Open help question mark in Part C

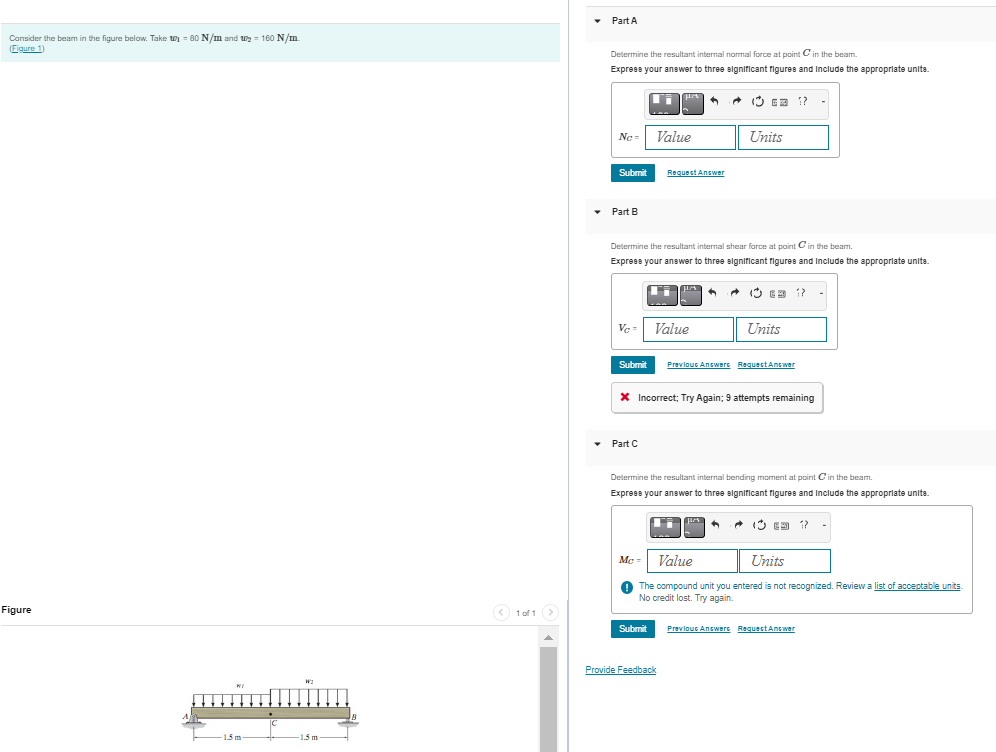pos(804,525)
